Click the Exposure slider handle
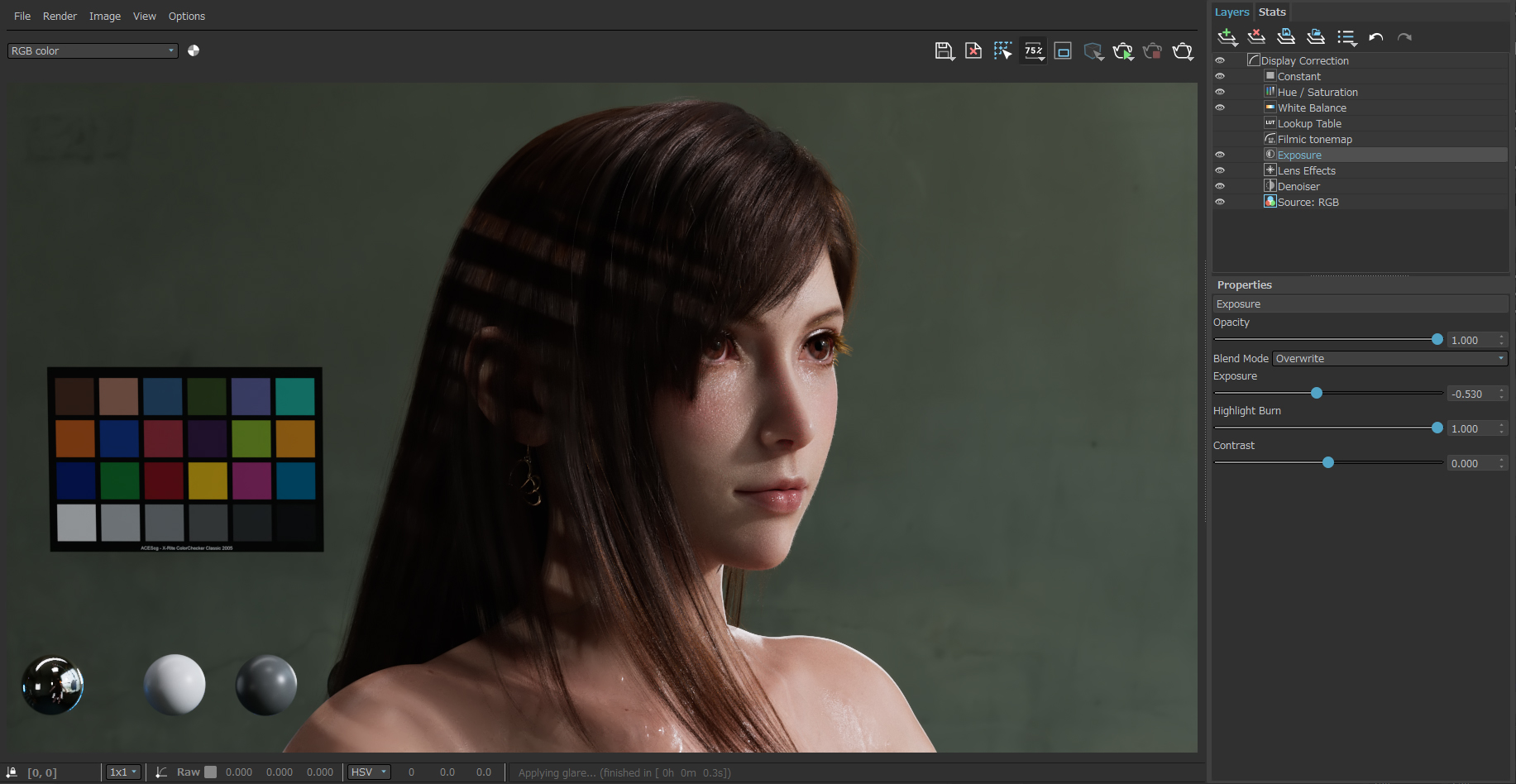The image size is (1516, 784). point(1317,393)
